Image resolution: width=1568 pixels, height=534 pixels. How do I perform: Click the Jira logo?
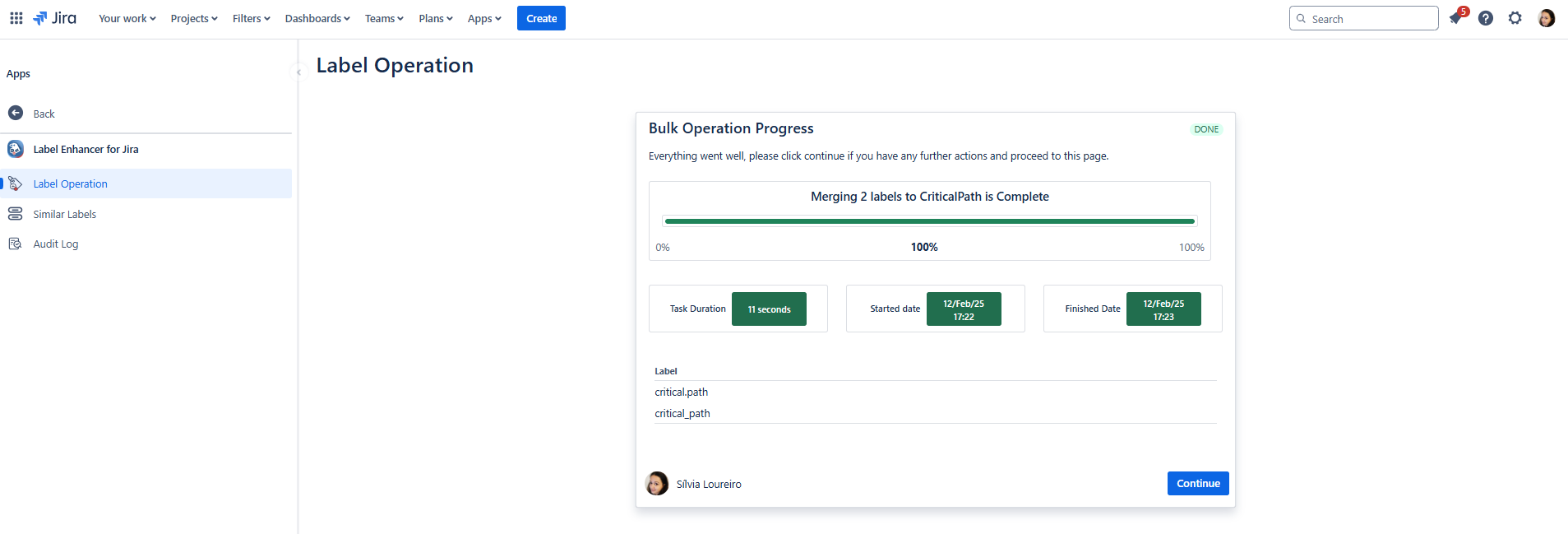54,18
